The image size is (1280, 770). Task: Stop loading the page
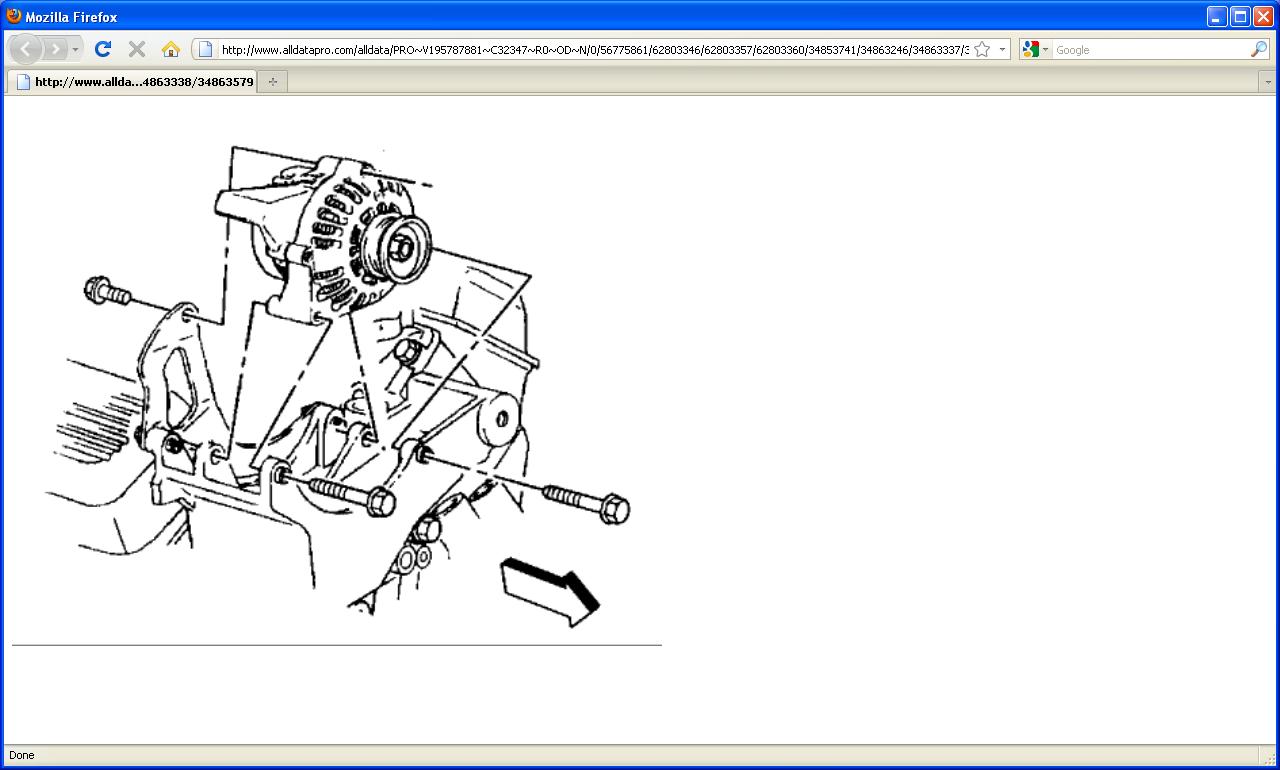[137, 49]
